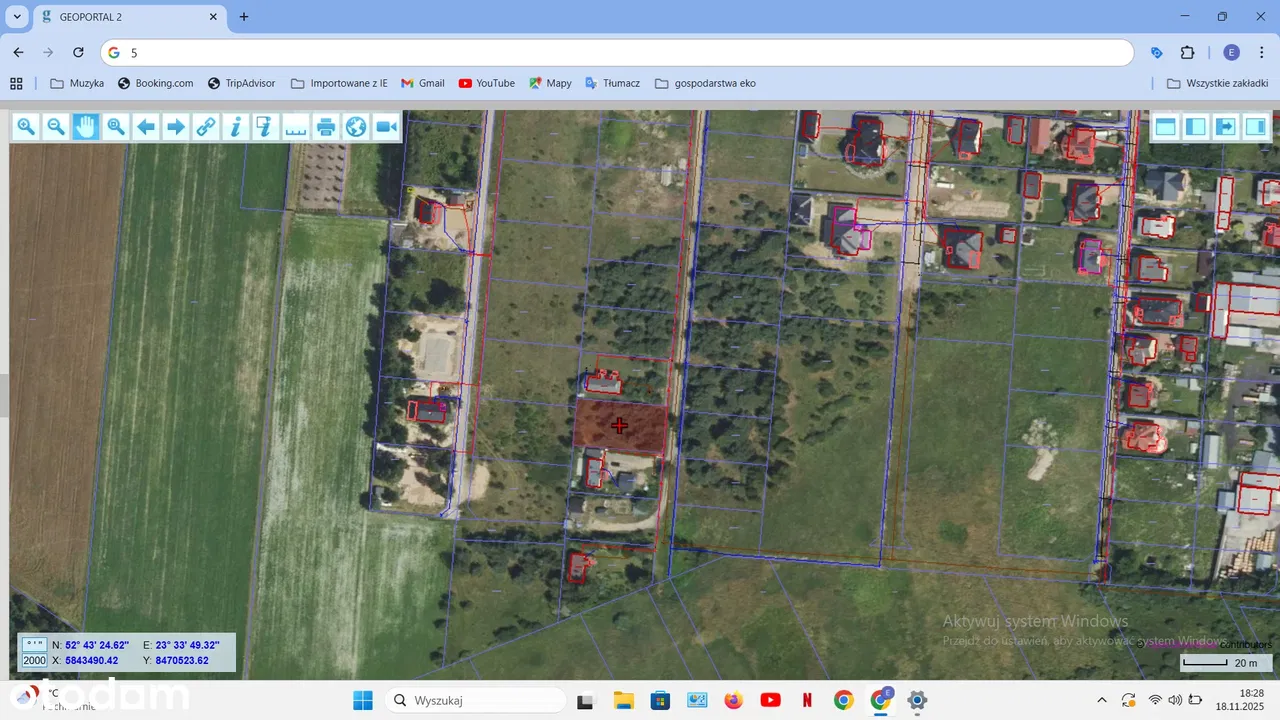Screen dimensions: 1280x720
Task: Expand the panel with arrow layout button
Action: (1225, 126)
